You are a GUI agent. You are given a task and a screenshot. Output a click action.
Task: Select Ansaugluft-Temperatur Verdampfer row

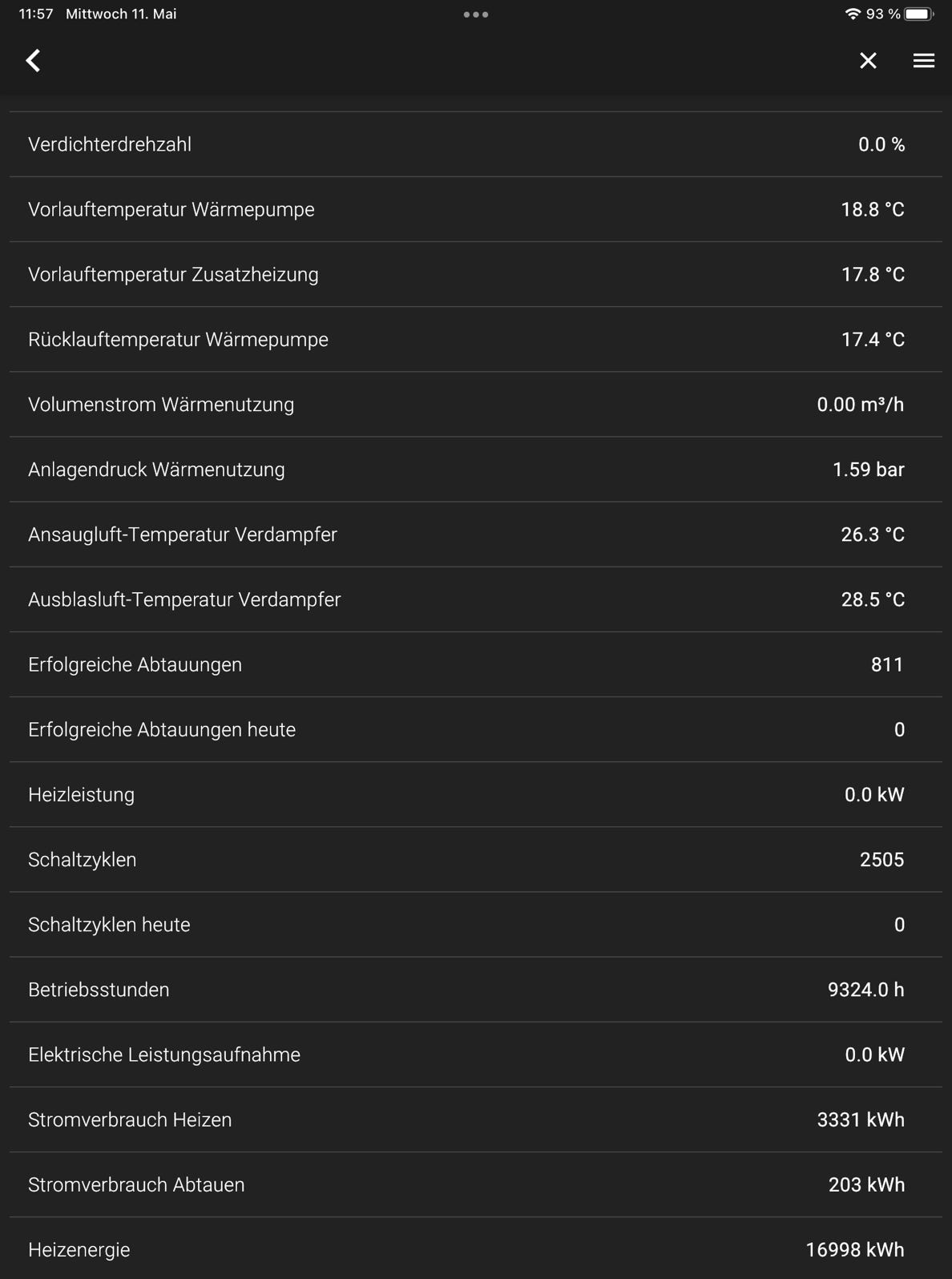(475, 535)
